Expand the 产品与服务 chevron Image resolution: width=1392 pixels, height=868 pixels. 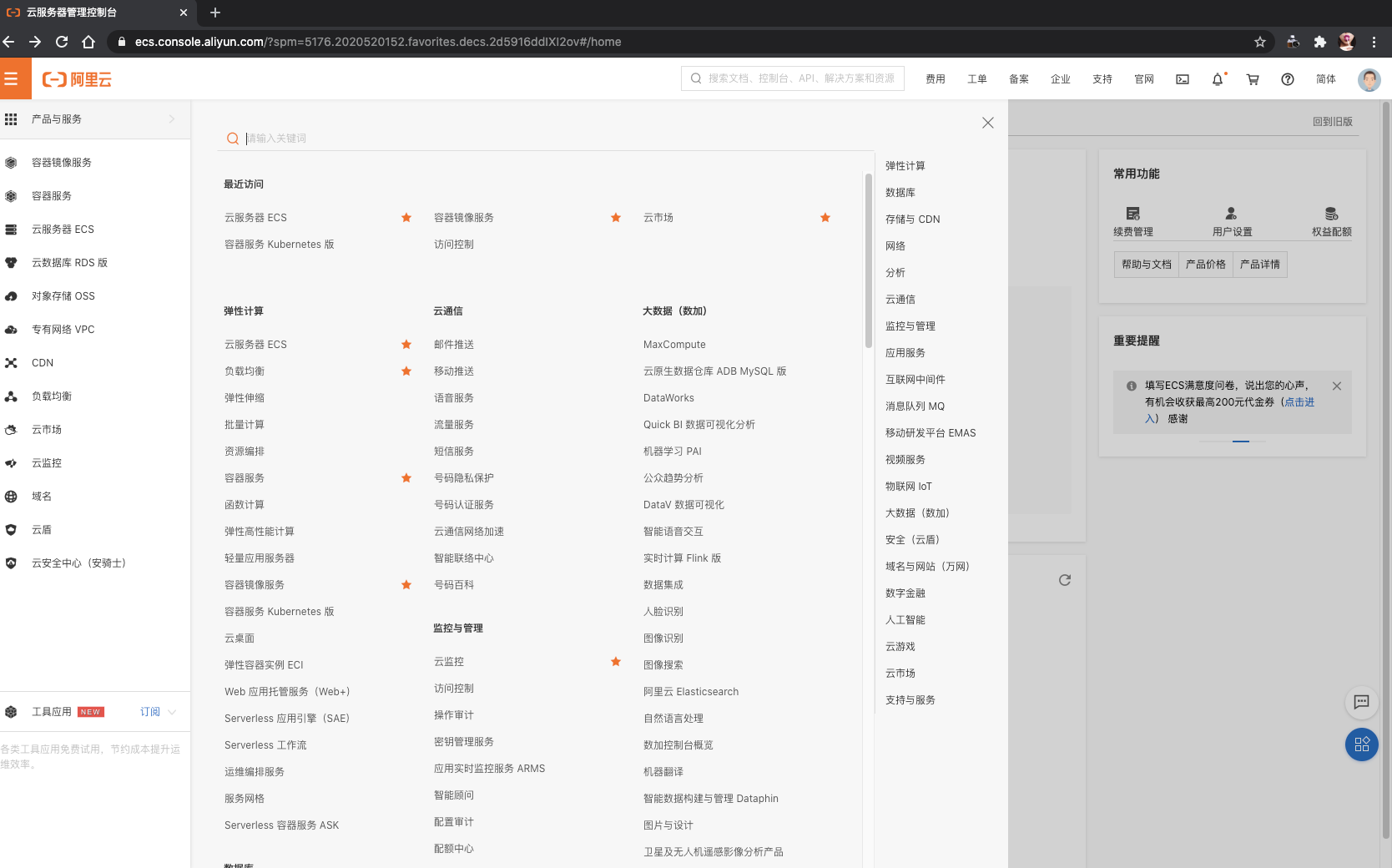tap(172, 119)
